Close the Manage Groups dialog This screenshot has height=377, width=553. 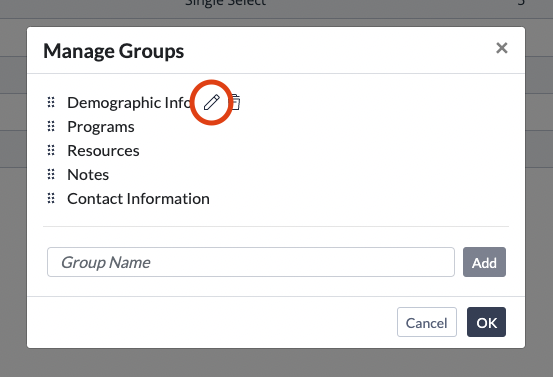[x=502, y=48]
